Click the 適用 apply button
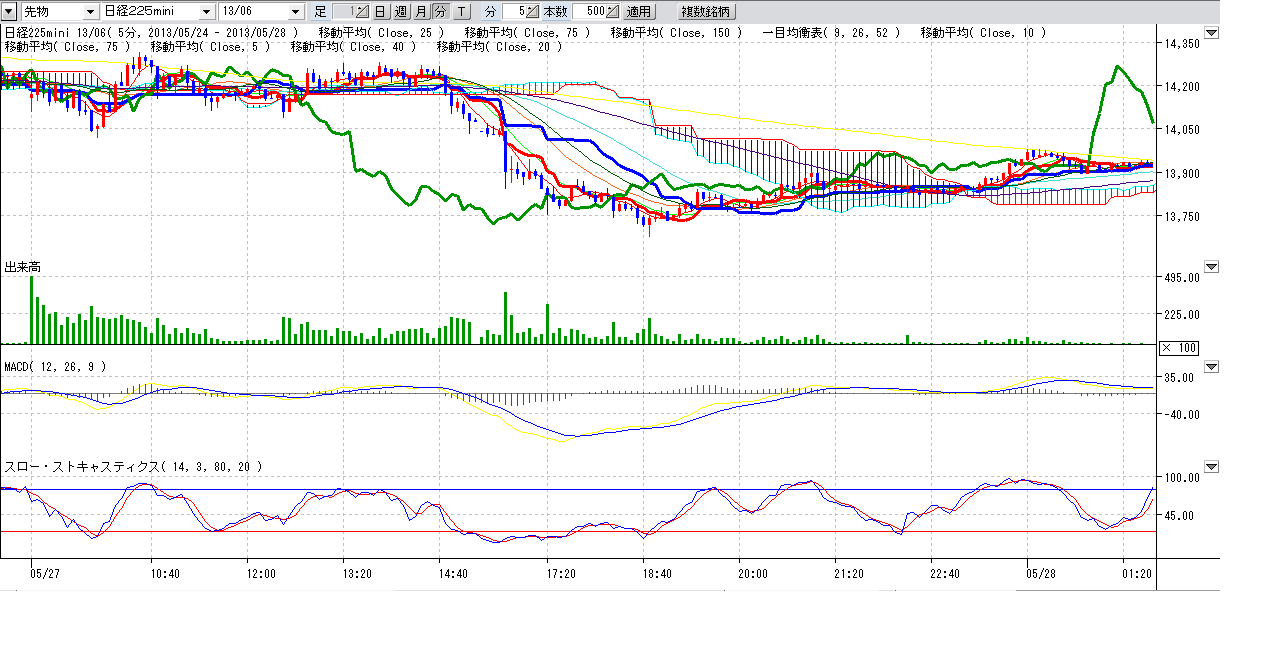Image resolution: width=1272 pixels, height=658 pixels. point(638,12)
